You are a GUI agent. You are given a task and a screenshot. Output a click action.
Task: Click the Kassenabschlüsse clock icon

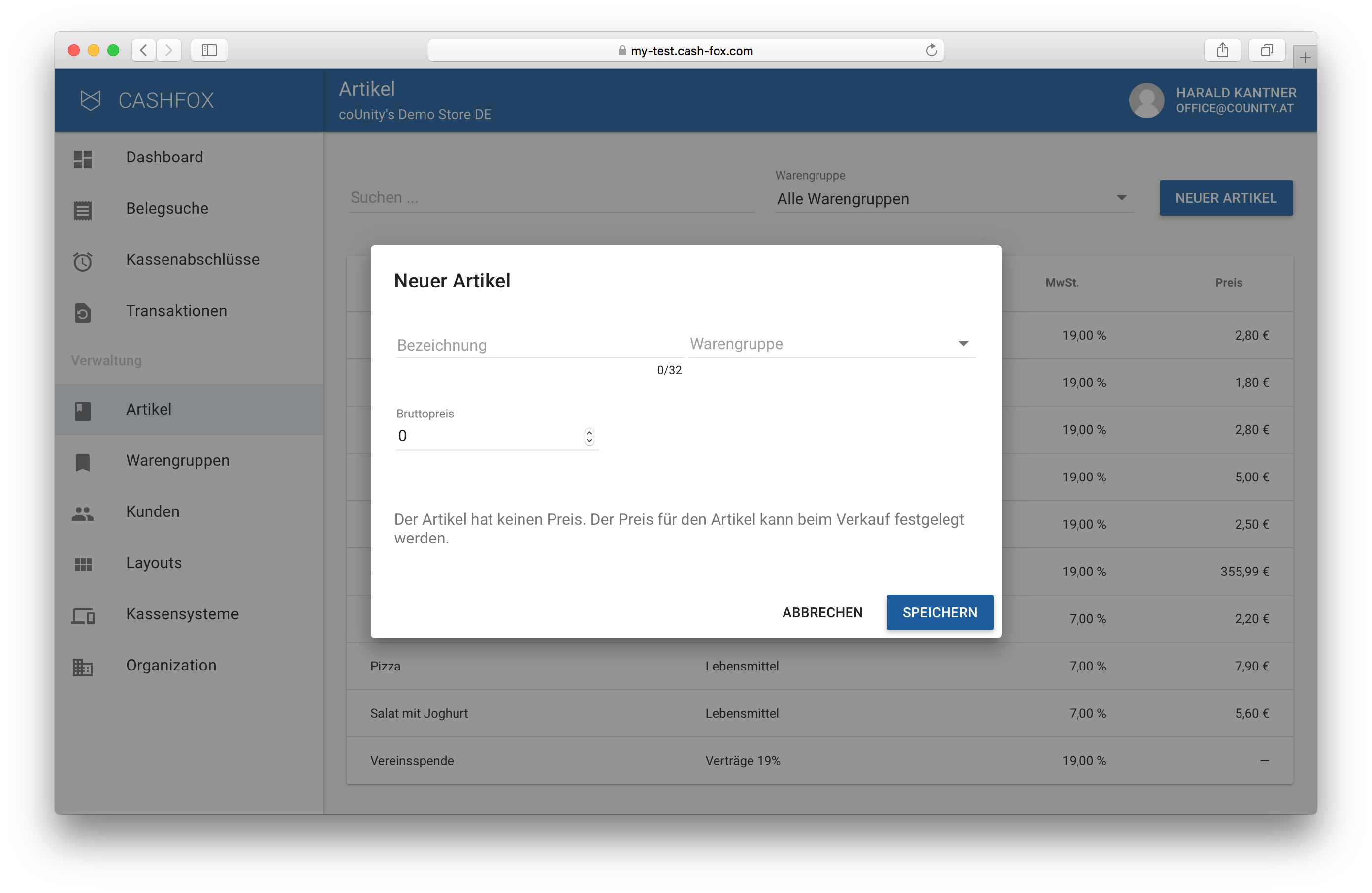pyautogui.click(x=82, y=261)
